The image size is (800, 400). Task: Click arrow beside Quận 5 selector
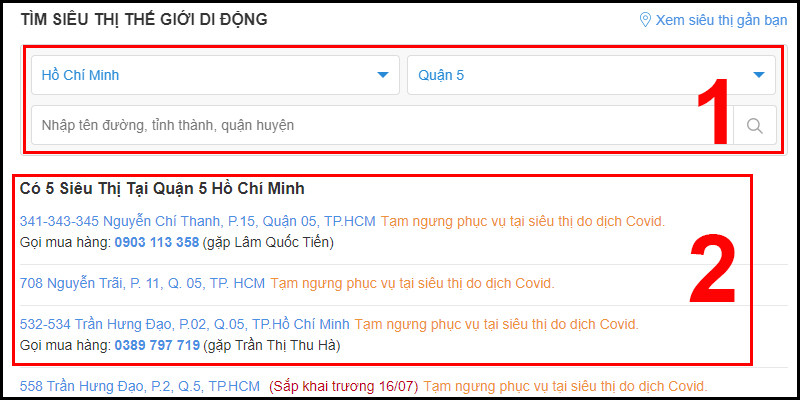(x=759, y=75)
